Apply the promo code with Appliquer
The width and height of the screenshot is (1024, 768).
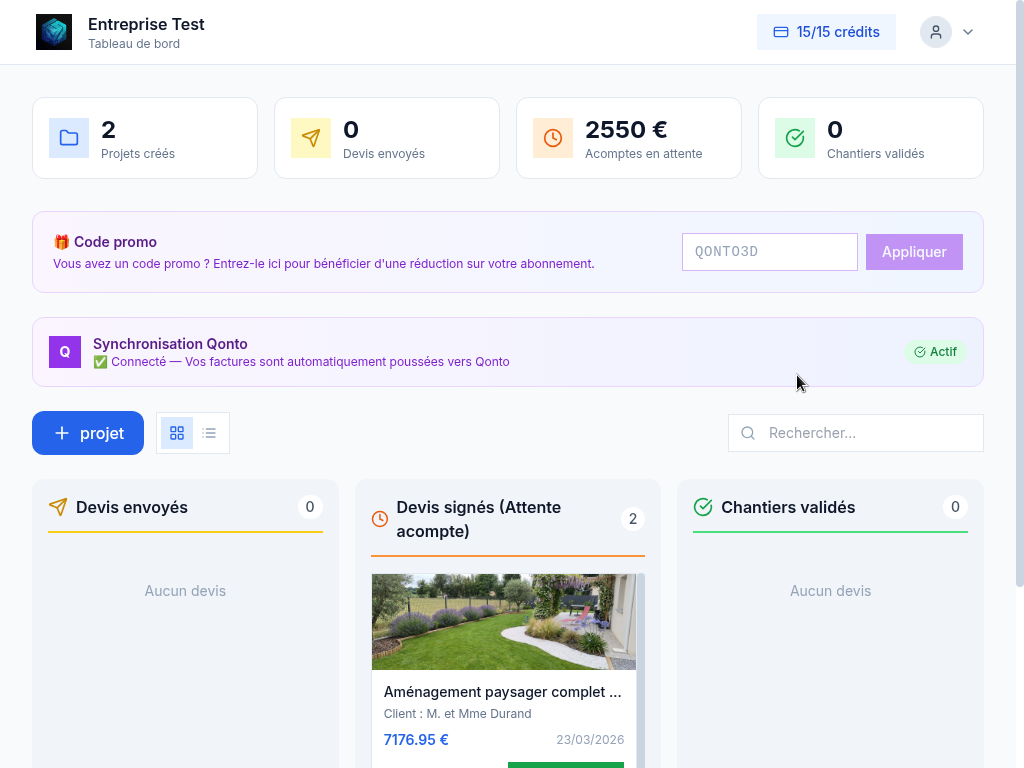tap(914, 252)
